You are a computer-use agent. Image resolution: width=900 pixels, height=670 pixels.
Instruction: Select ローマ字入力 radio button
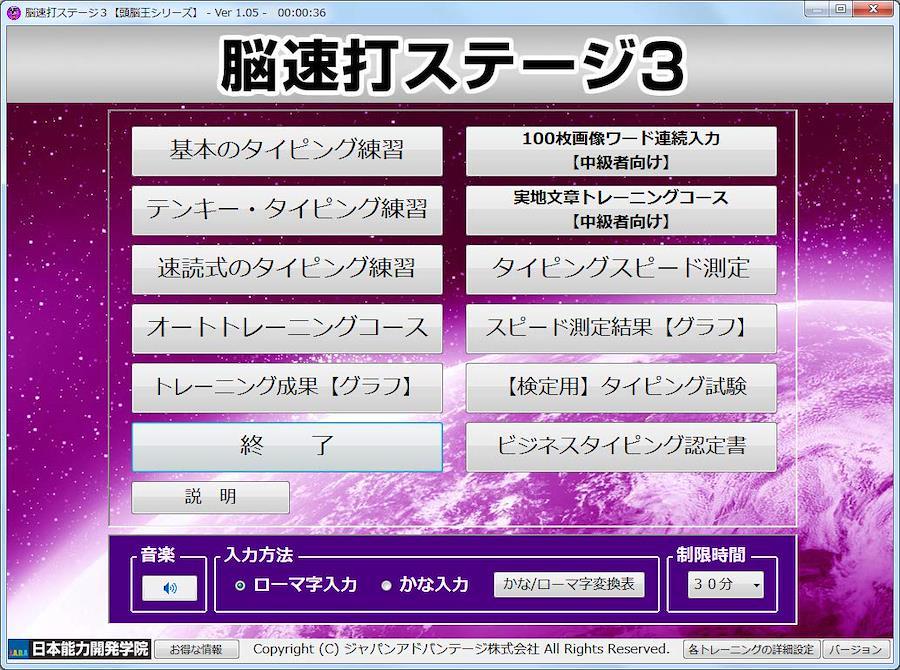coord(240,586)
